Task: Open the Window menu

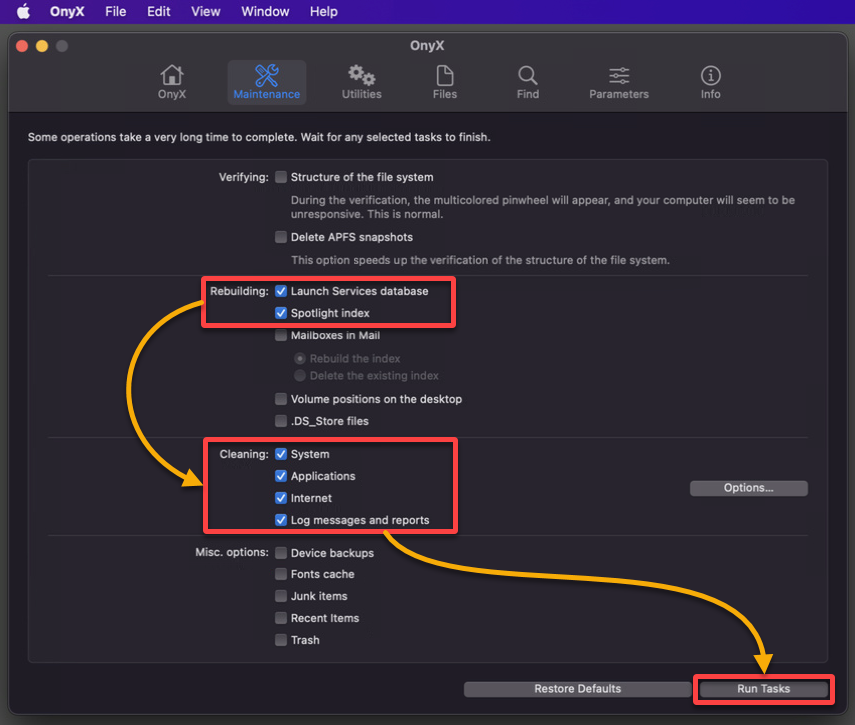Action: tap(265, 11)
